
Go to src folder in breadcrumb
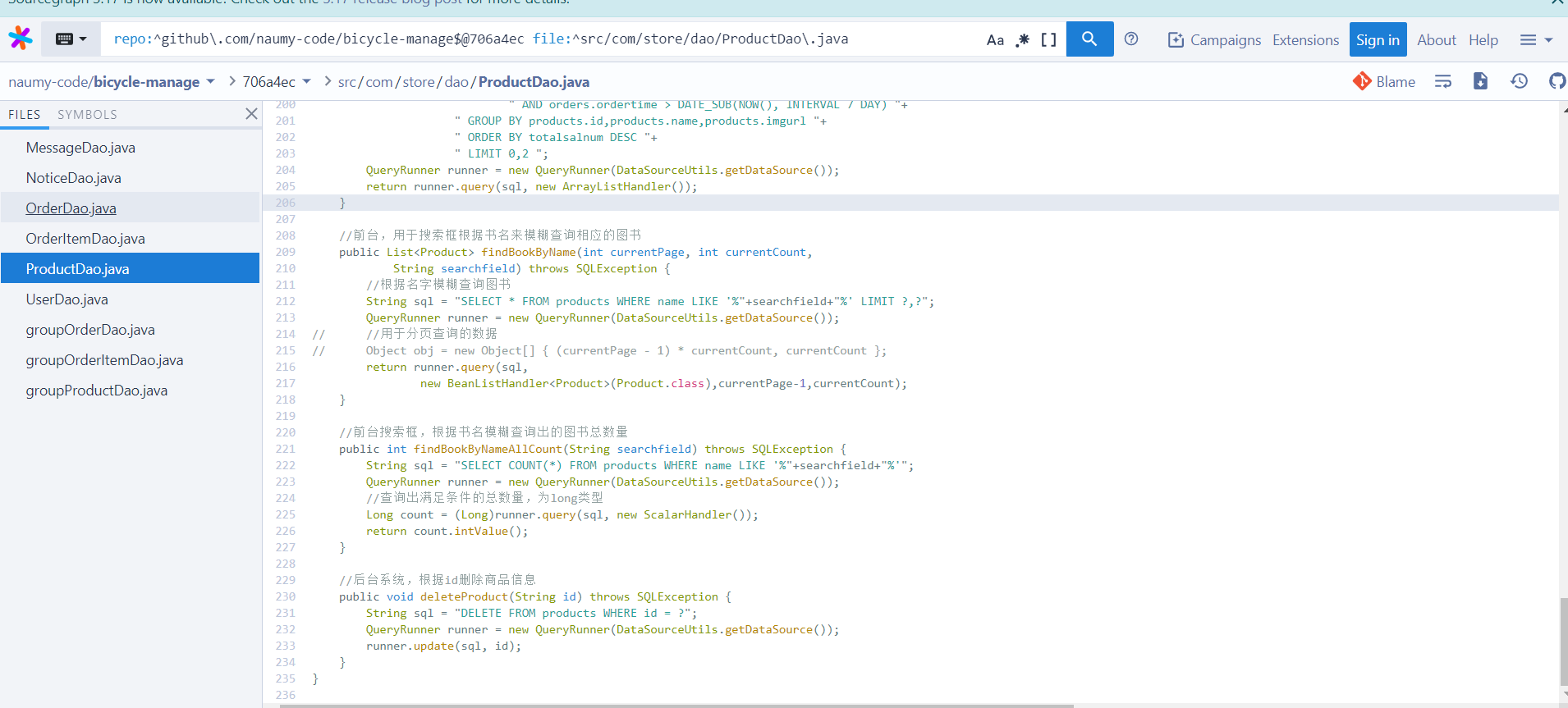click(x=346, y=81)
